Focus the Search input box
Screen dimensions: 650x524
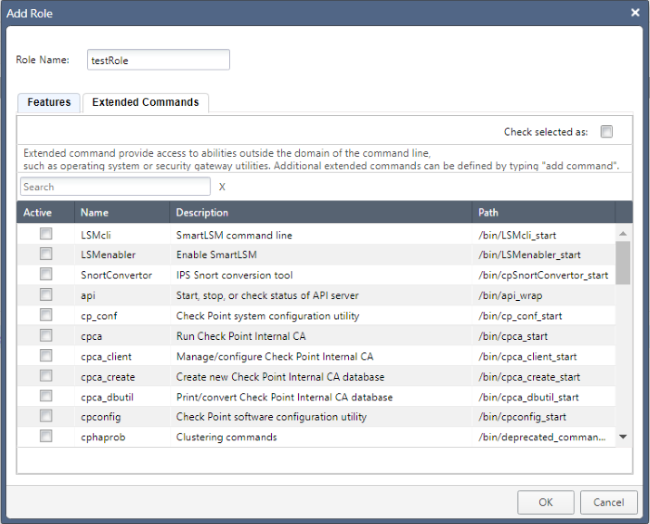tap(115, 187)
